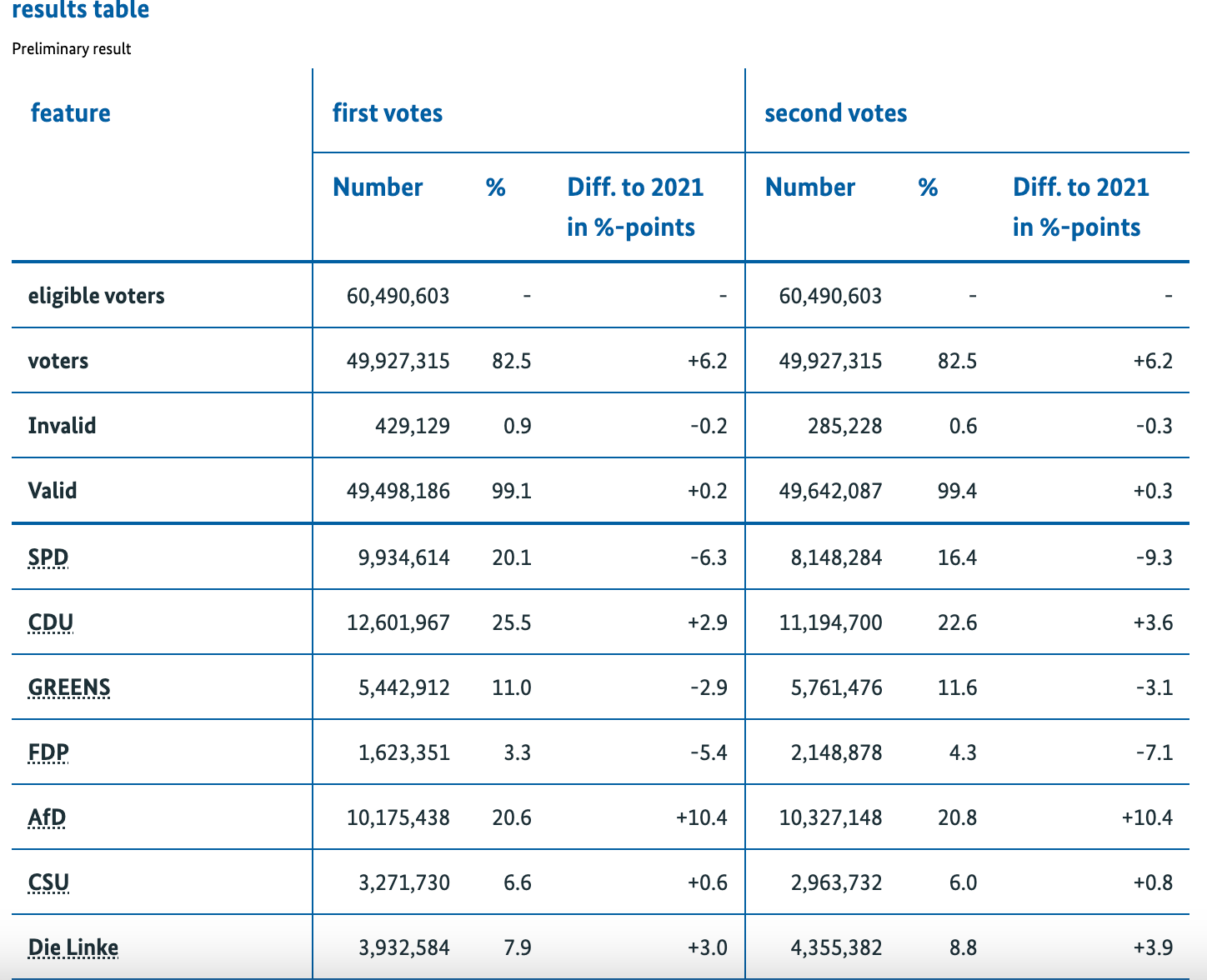Click the 'Preliminary result' caption
The image size is (1207, 980).
point(72,48)
